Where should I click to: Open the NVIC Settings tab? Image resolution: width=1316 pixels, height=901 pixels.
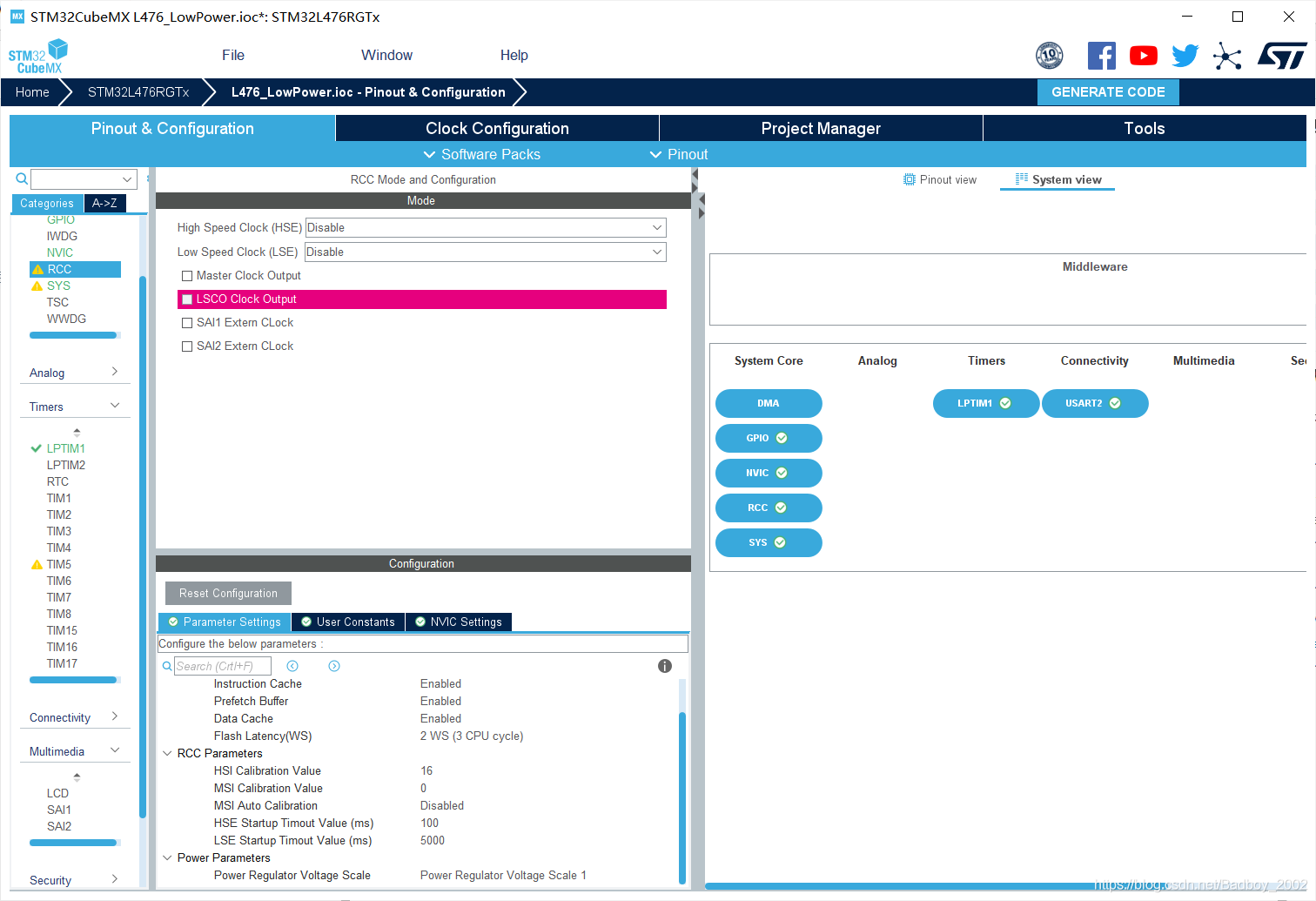pyautogui.click(x=459, y=622)
